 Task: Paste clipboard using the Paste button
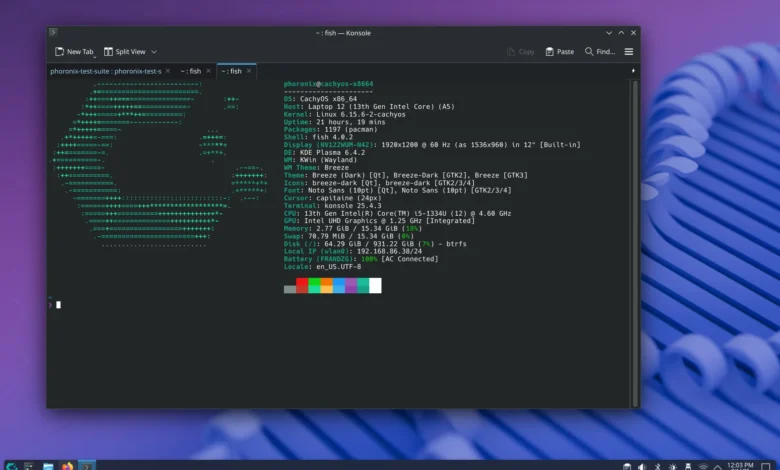pos(560,52)
